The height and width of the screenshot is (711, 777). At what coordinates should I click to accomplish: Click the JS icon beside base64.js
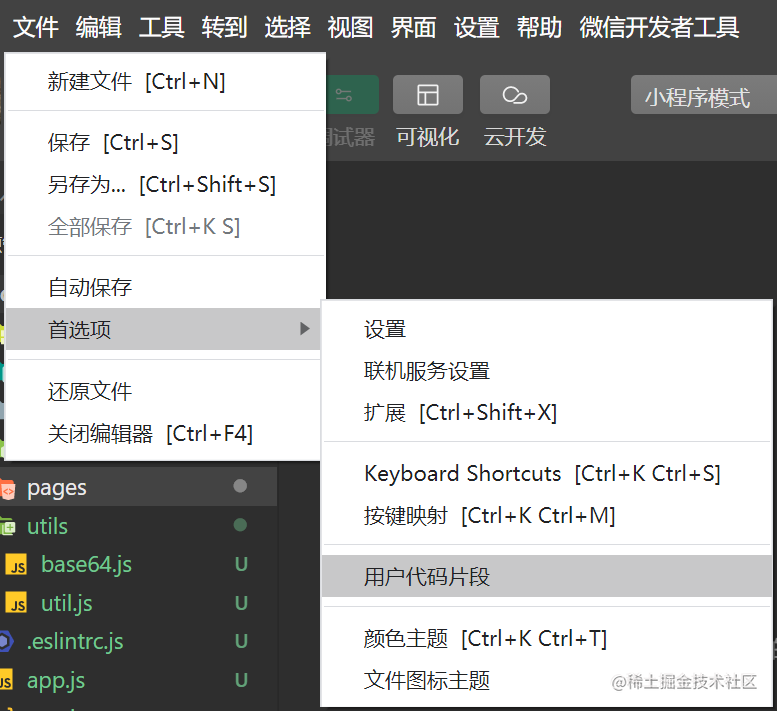[16, 565]
